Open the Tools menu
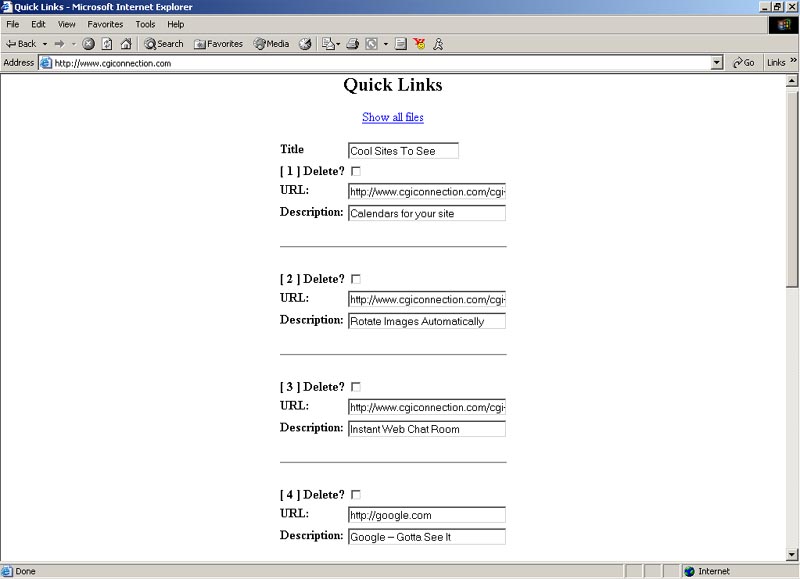The height and width of the screenshot is (579, 800). pyautogui.click(x=145, y=24)
